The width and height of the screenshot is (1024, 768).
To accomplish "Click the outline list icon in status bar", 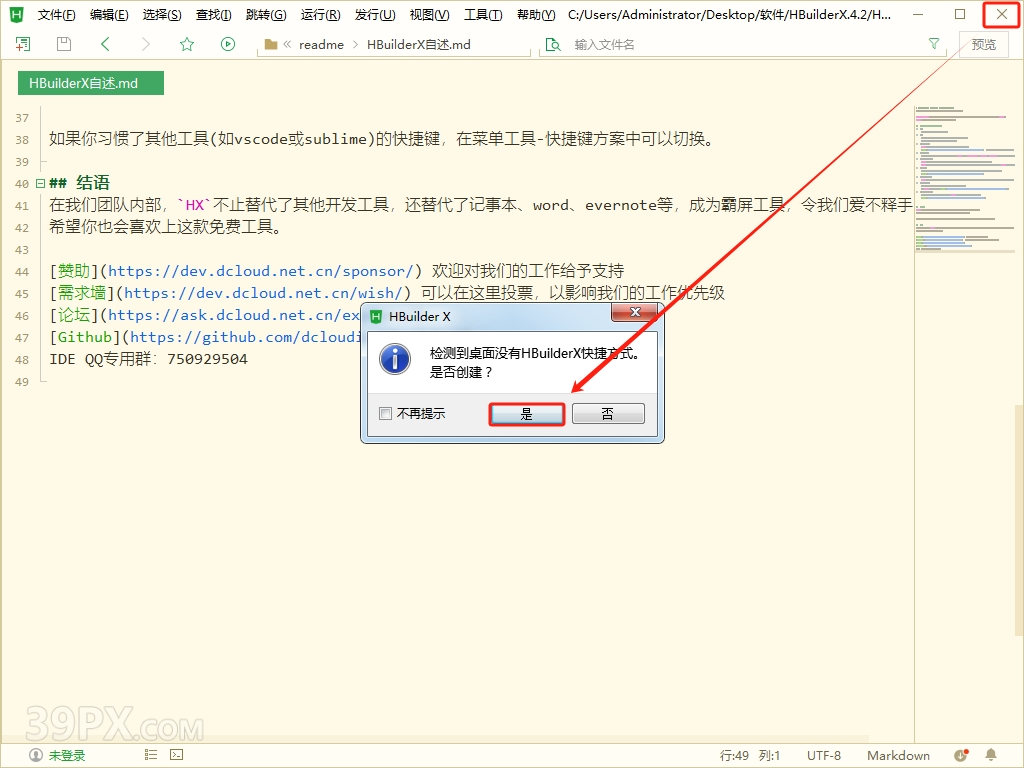I will pos(151,754).
